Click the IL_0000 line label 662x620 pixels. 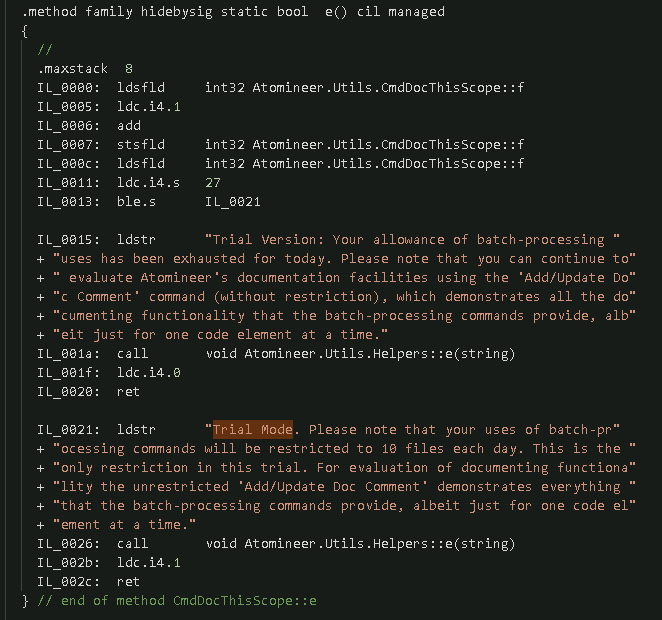click(68, 88)
